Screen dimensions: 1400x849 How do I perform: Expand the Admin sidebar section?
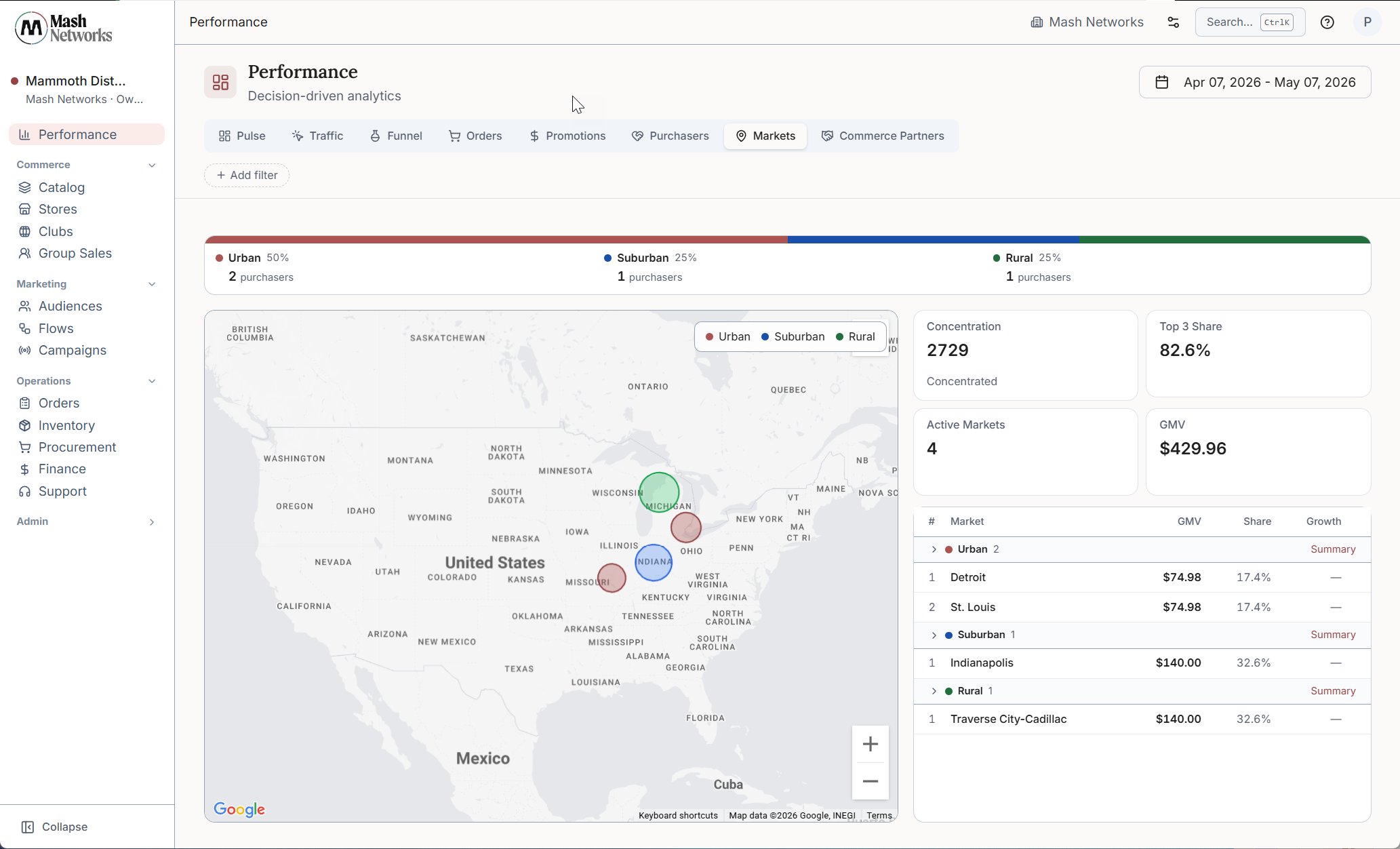[152, 521]
